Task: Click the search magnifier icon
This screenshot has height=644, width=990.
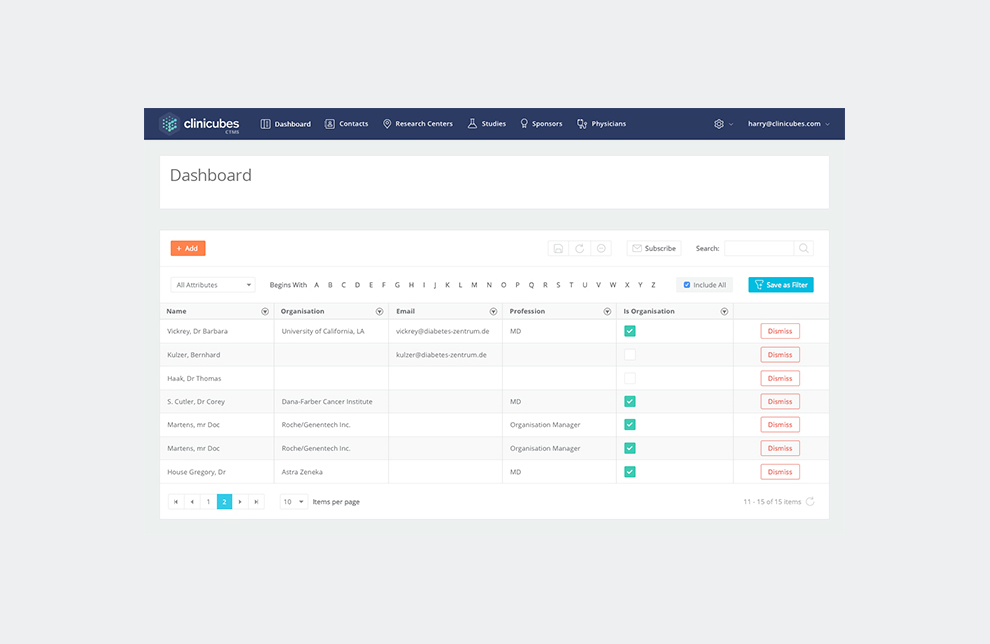Action: pos(804,248)
